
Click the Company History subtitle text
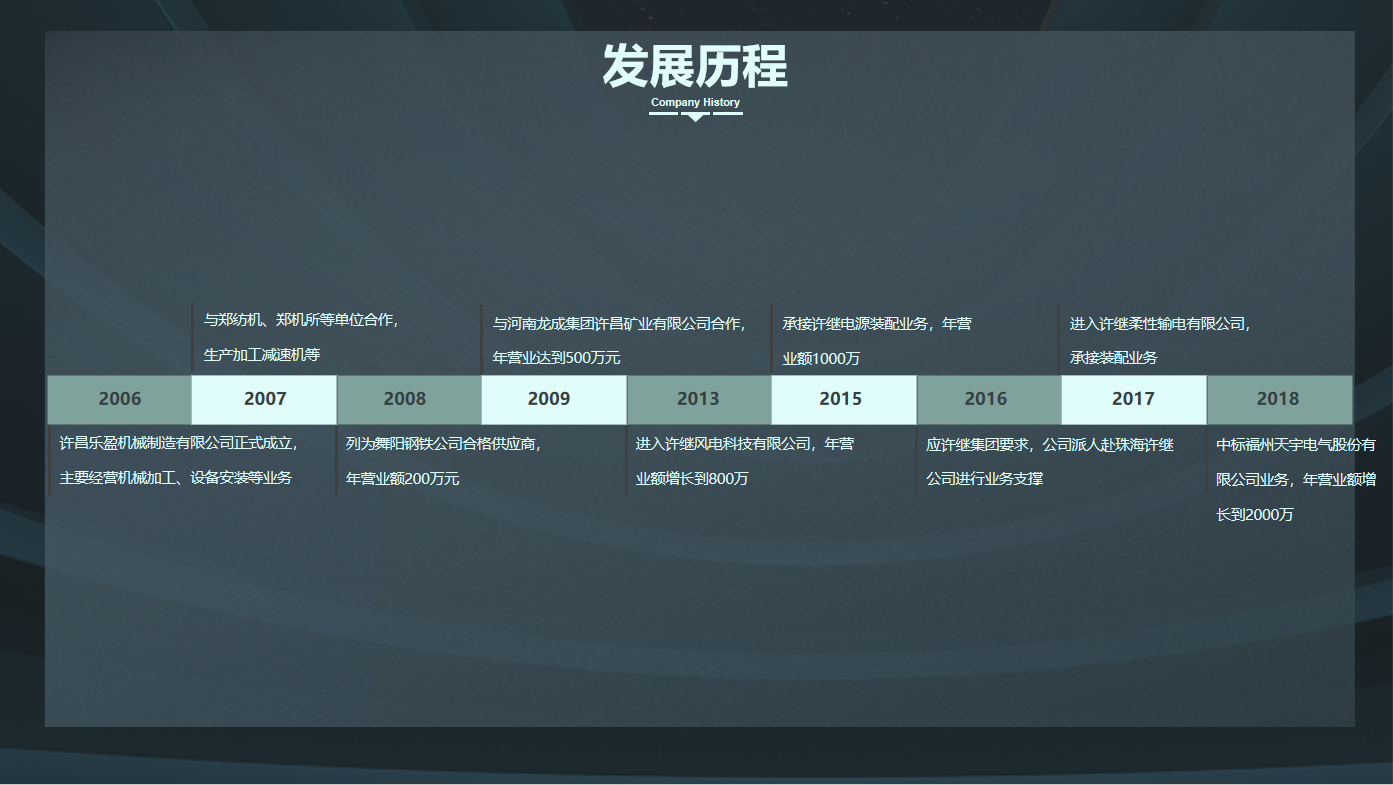coord(695,102)
